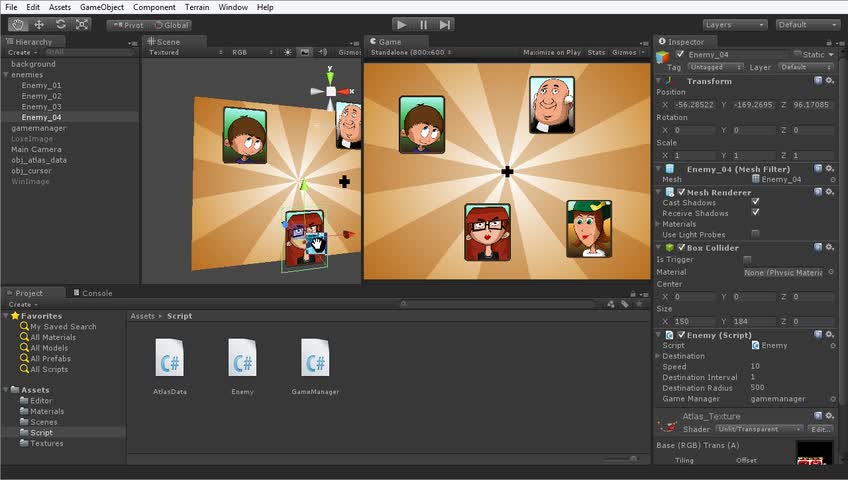
Task: Click the Step frame button
Action: (445, 24)
